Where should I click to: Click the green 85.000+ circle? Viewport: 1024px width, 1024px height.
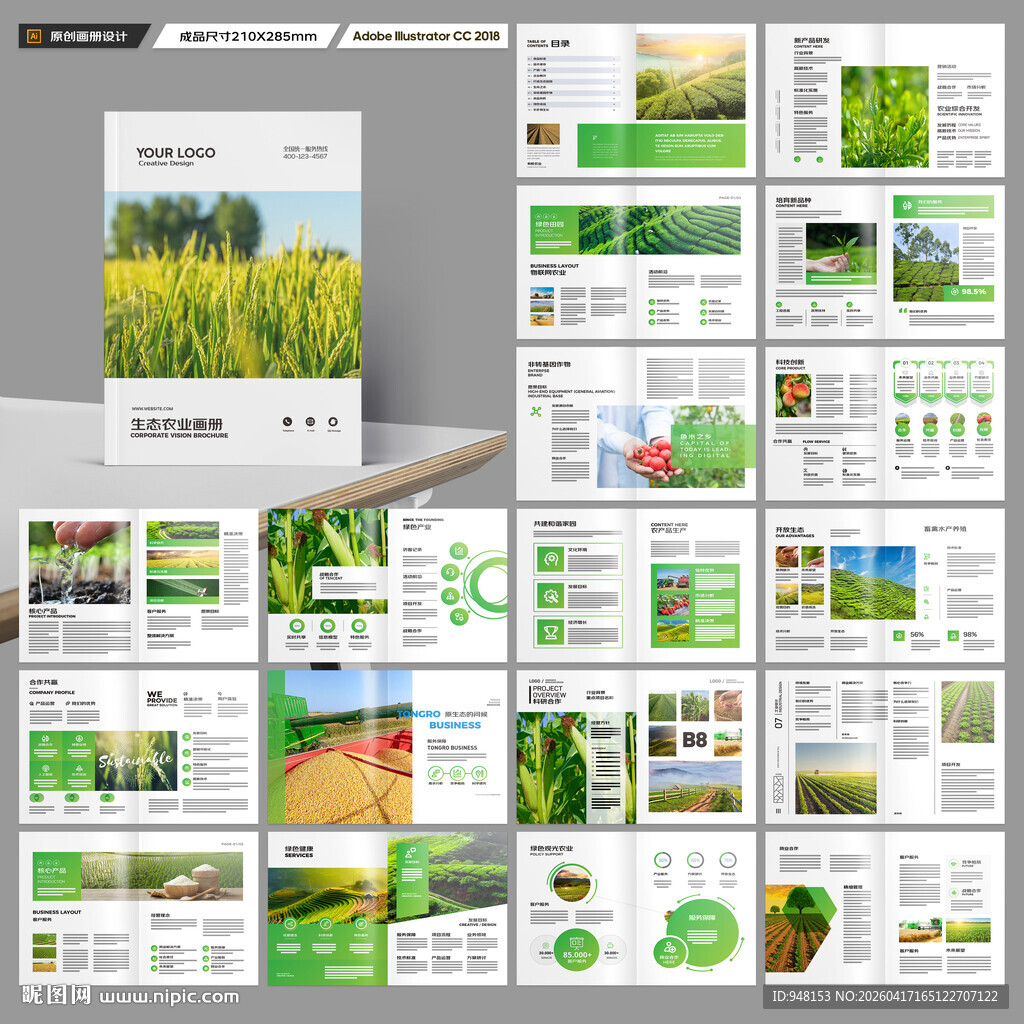click(x=576, y=950)
